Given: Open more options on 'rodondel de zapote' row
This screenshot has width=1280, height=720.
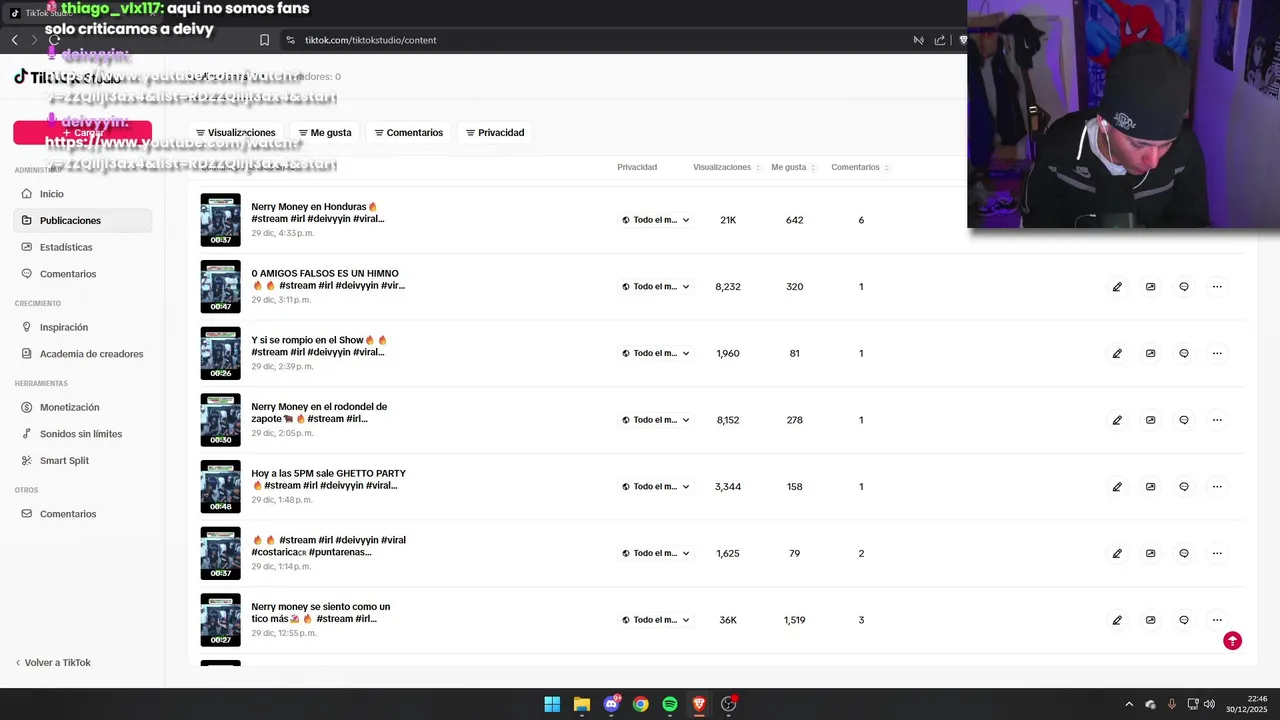Looking at the screenshot, I should [x=1217, y=420].
